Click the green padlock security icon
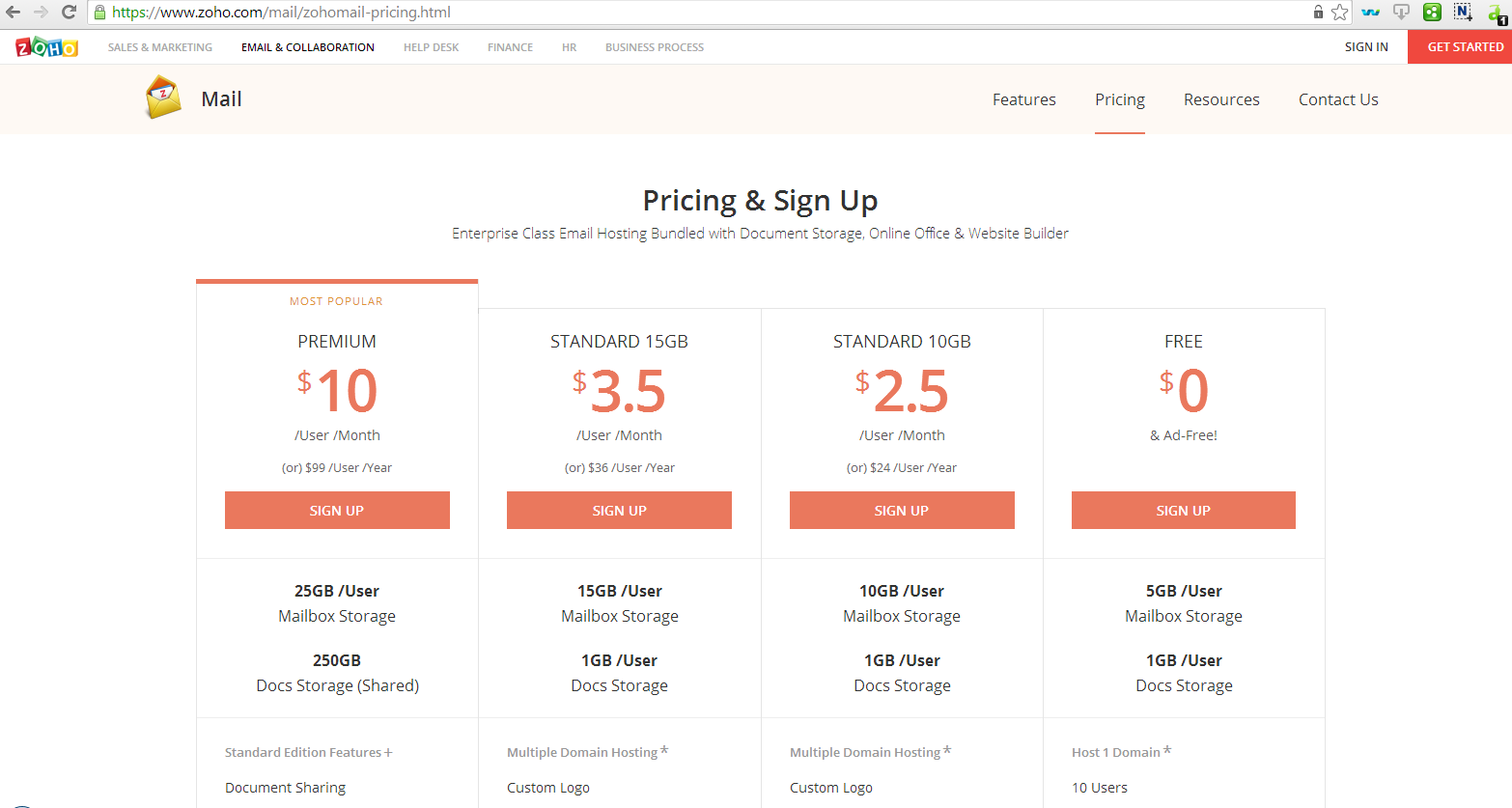The height and width of the screenshot is (808, 1512). coord(99,13)
